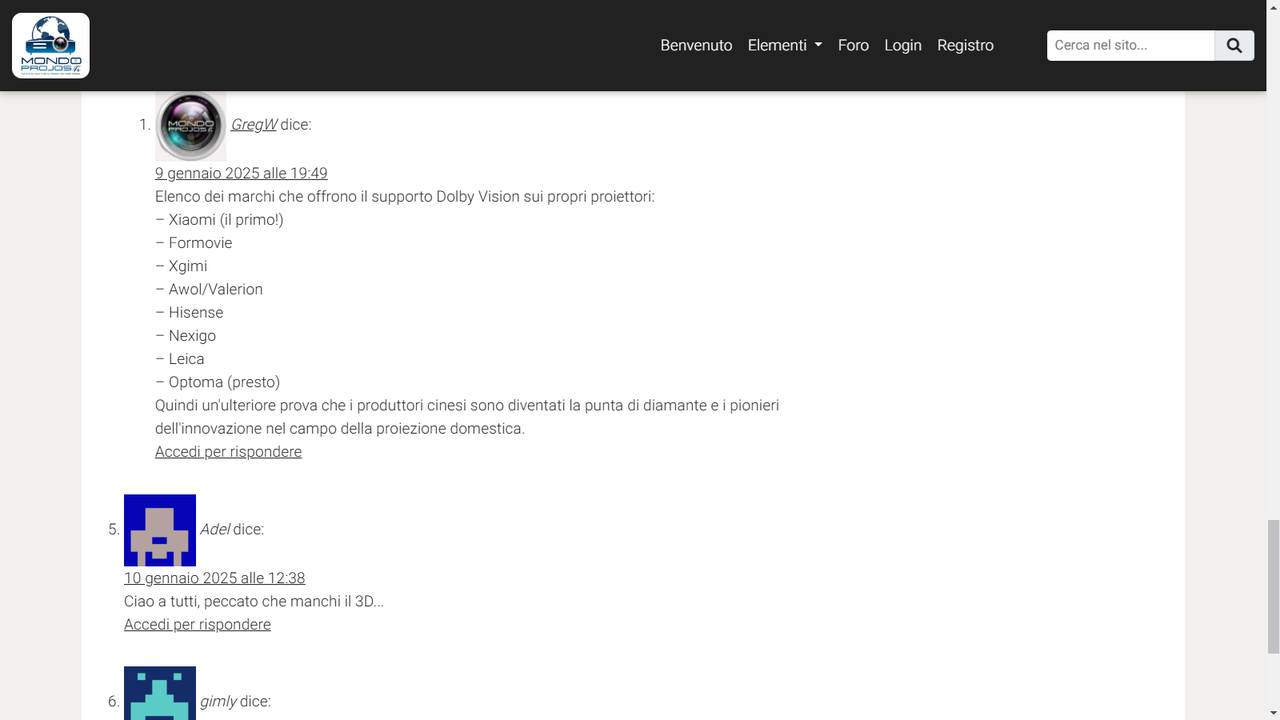Image resolution: width=1280 pixels, height=720 pixels.
Task: Expand the Elementi dropdown menu
Action: pos(785,45)
